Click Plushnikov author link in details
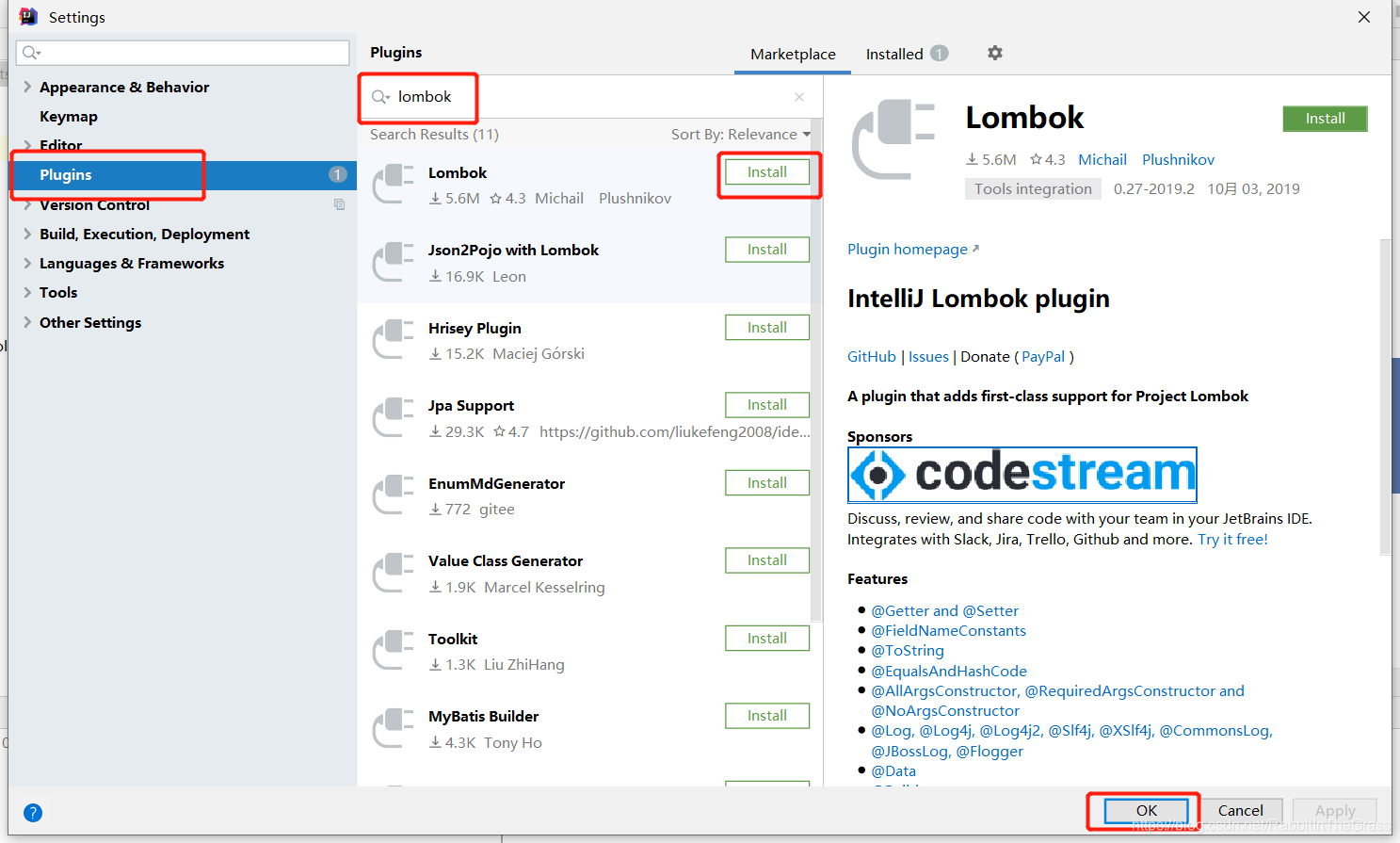 tap(1178, 160)
